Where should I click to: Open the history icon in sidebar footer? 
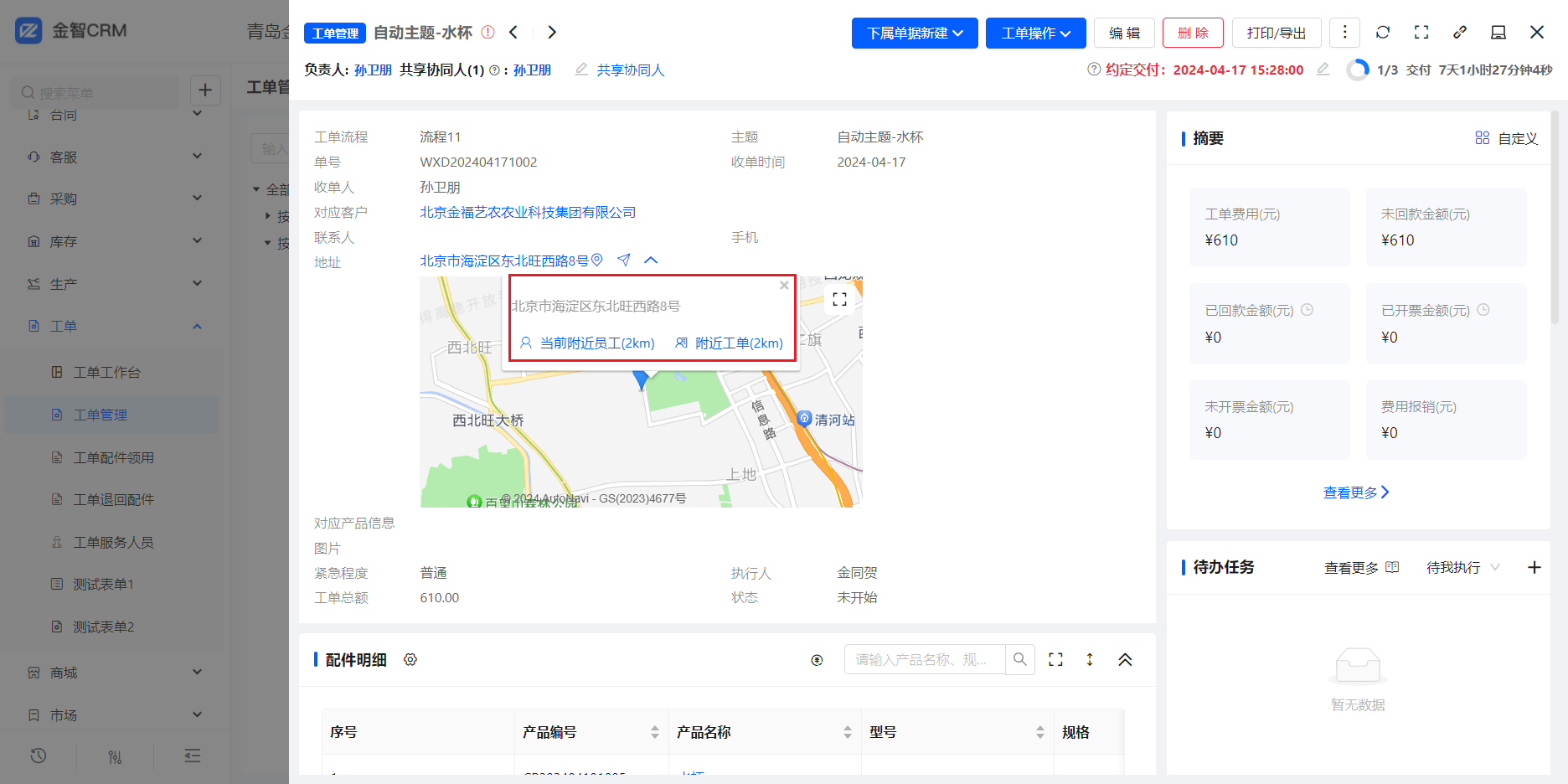click(x=39, y=756)
